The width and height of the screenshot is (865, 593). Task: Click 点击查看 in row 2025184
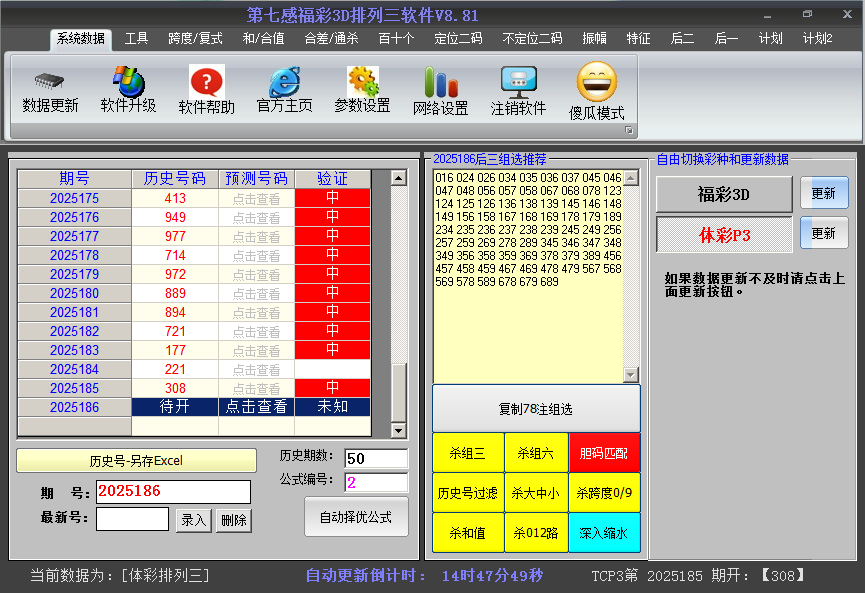(x=257, y=370)
